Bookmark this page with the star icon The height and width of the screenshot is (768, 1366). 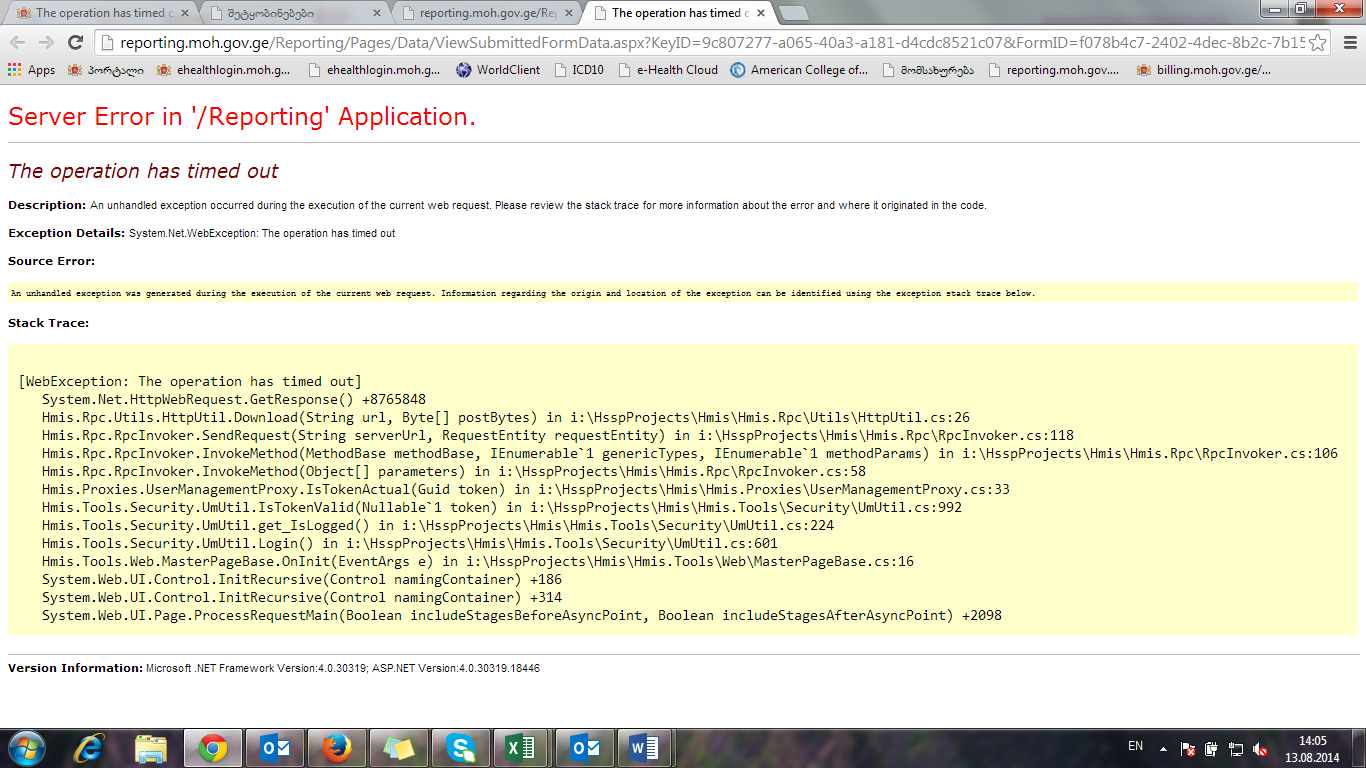(1317, 42)
